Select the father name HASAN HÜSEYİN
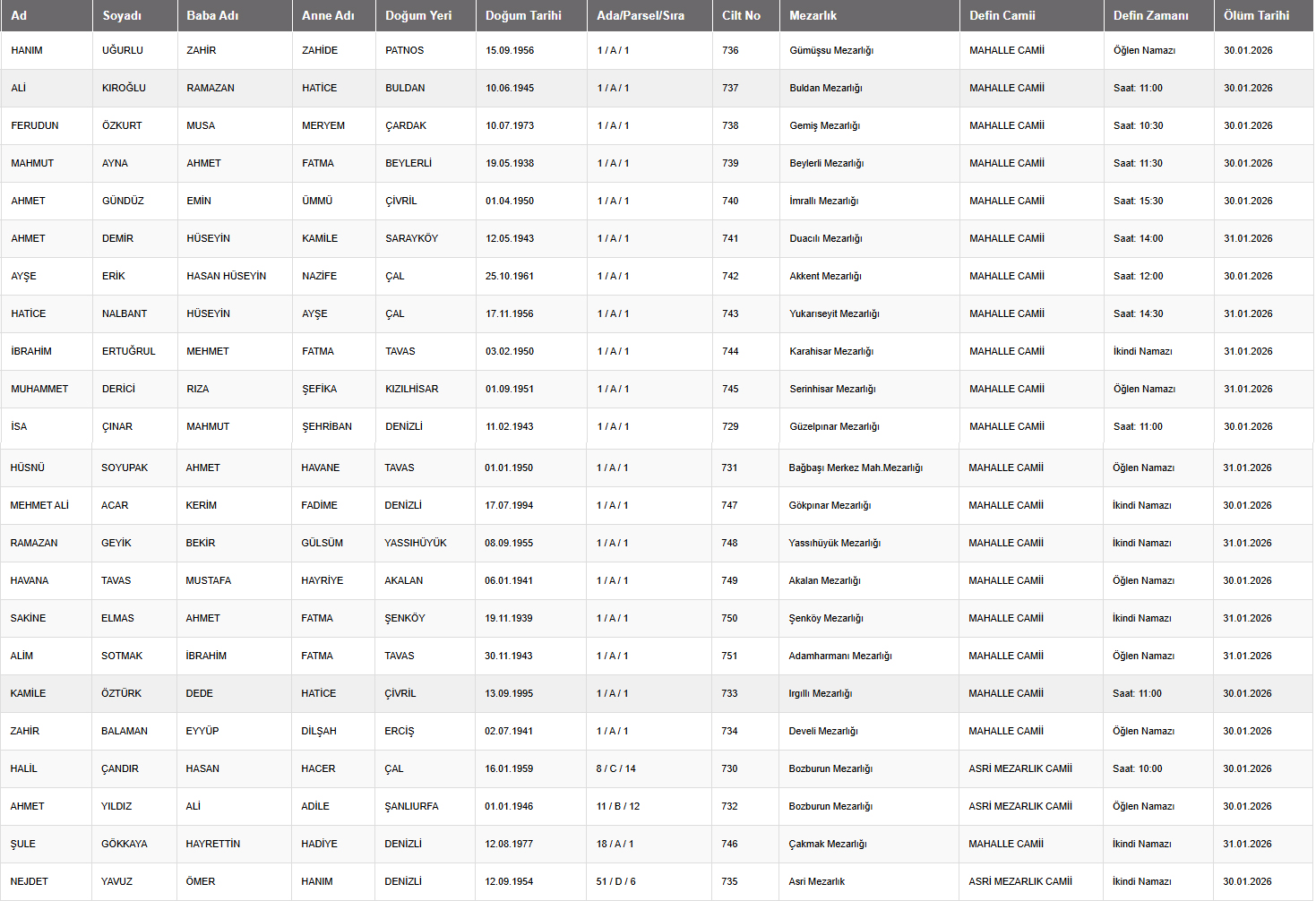The height and width of the screenshot is (901, 1316). [226, 276]
